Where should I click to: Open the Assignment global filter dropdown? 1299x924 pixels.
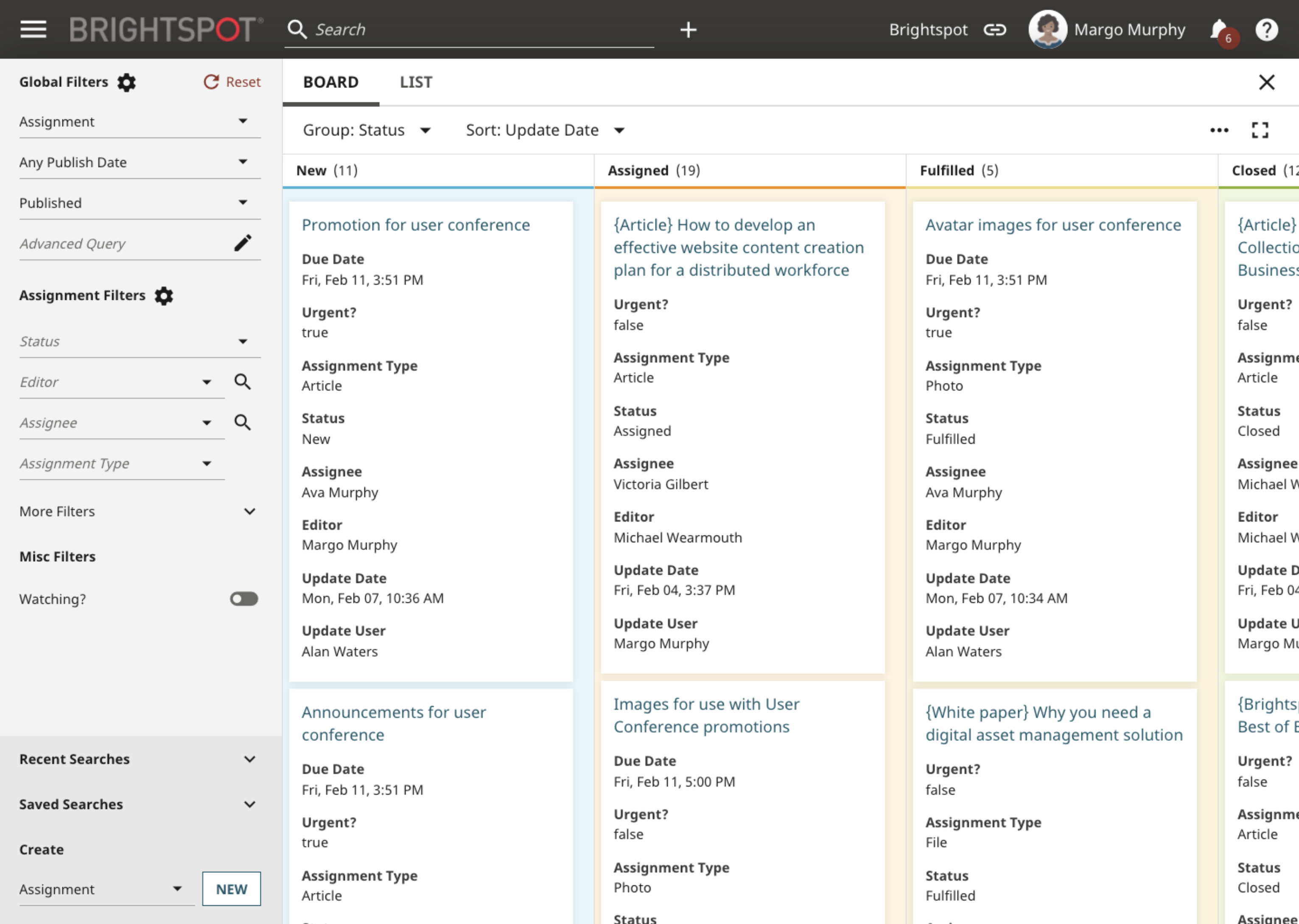[x=140, y=122]
